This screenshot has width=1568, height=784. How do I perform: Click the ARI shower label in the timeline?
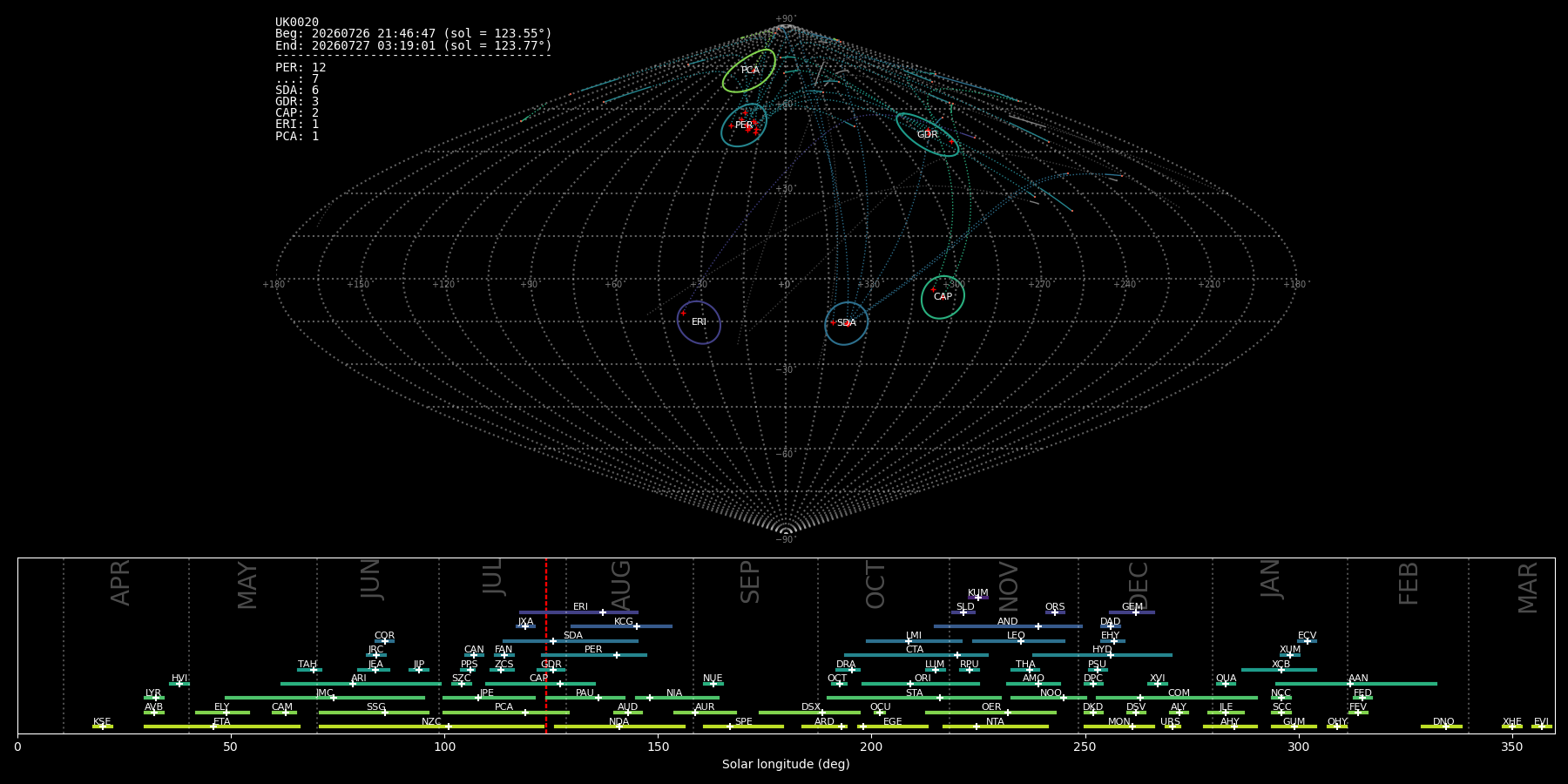[359, 679]
